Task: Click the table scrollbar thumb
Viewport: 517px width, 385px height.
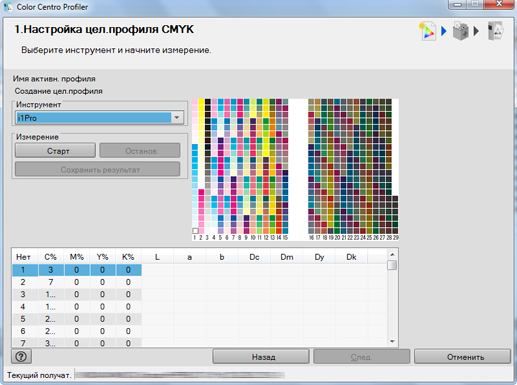Action: pos(392,265)
